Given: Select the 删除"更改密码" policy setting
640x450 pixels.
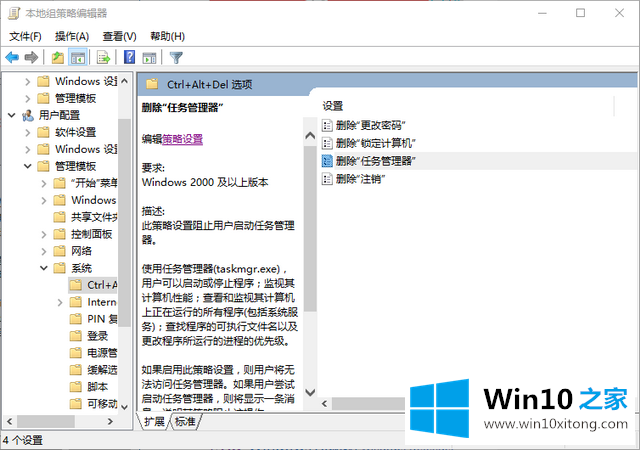Looking at the screenshot, I should point(369,125).
